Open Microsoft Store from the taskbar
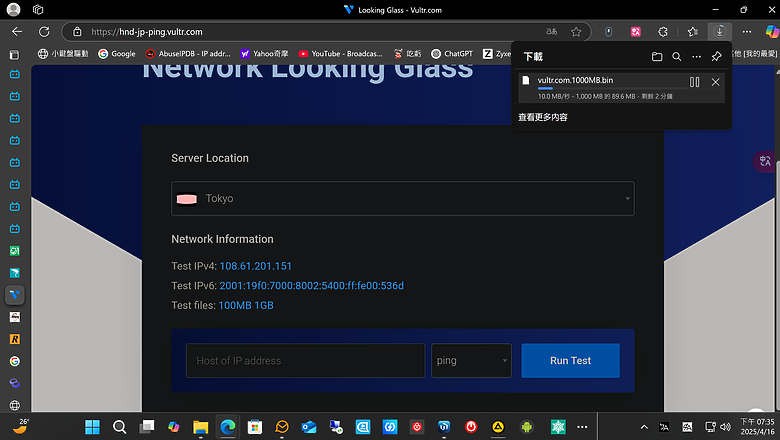 pos(255,427)
